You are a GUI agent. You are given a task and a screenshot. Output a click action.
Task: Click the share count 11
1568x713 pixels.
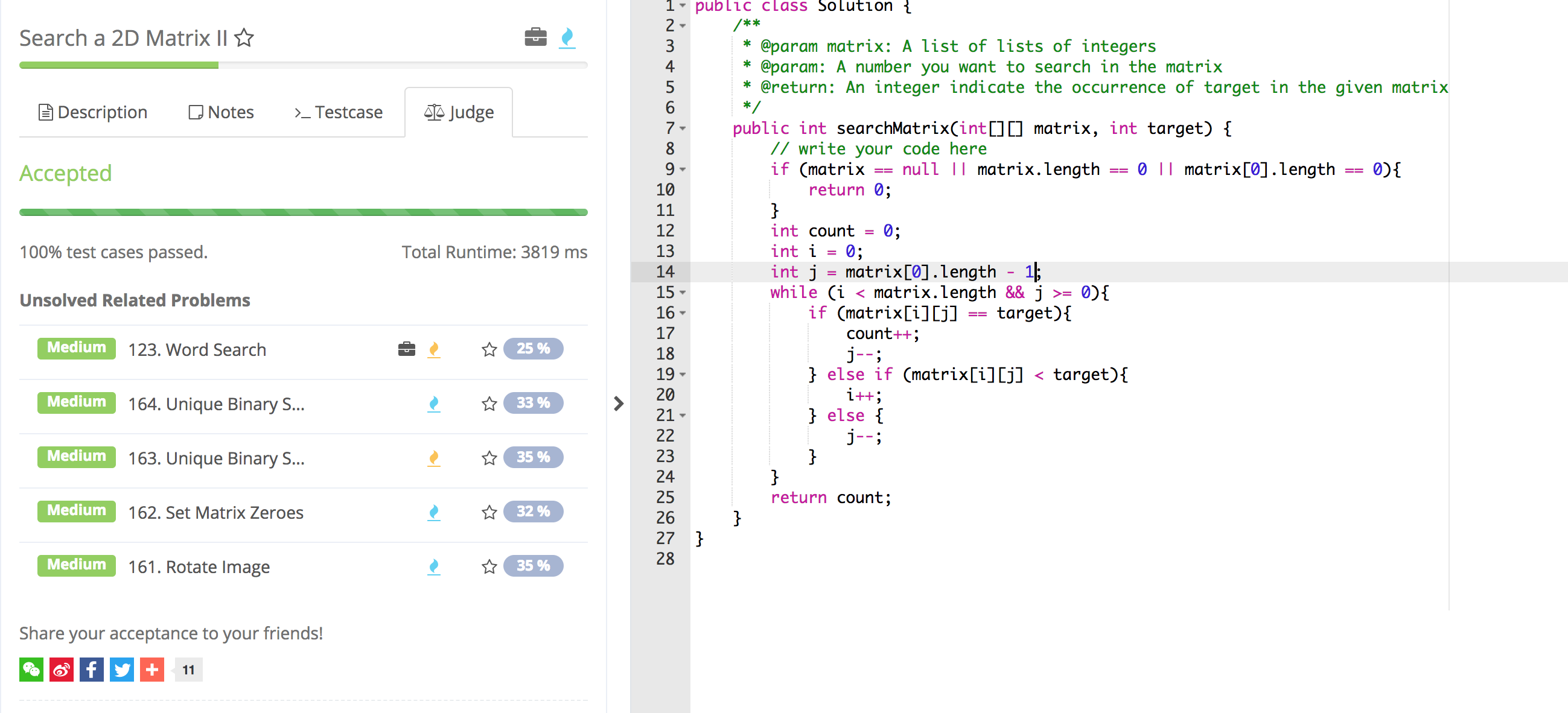pyautogui.click(x=188, y=669)
